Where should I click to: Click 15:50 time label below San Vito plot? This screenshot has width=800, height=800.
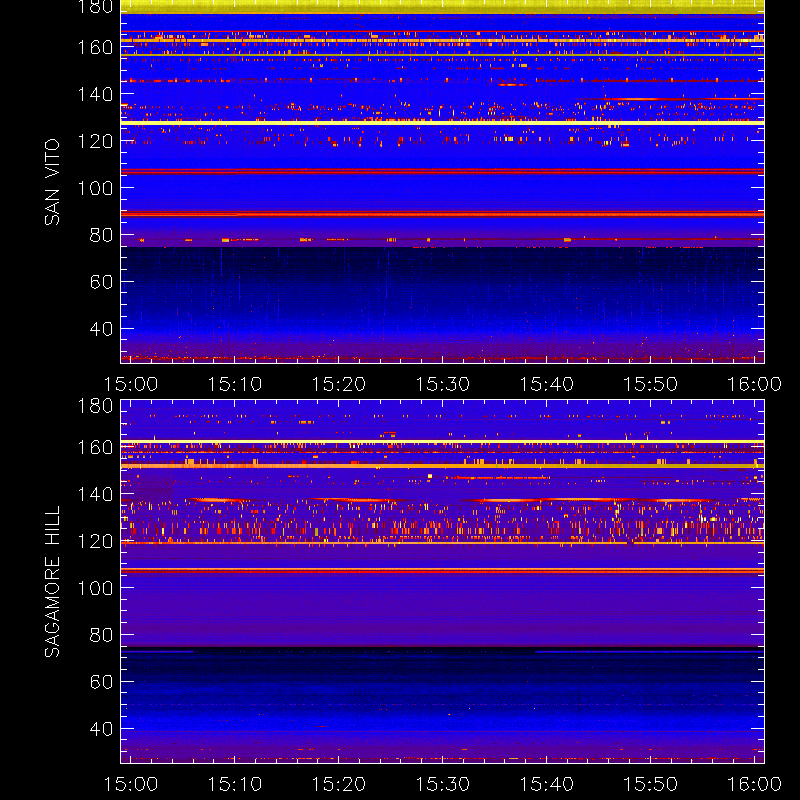[x=651, y=384]
